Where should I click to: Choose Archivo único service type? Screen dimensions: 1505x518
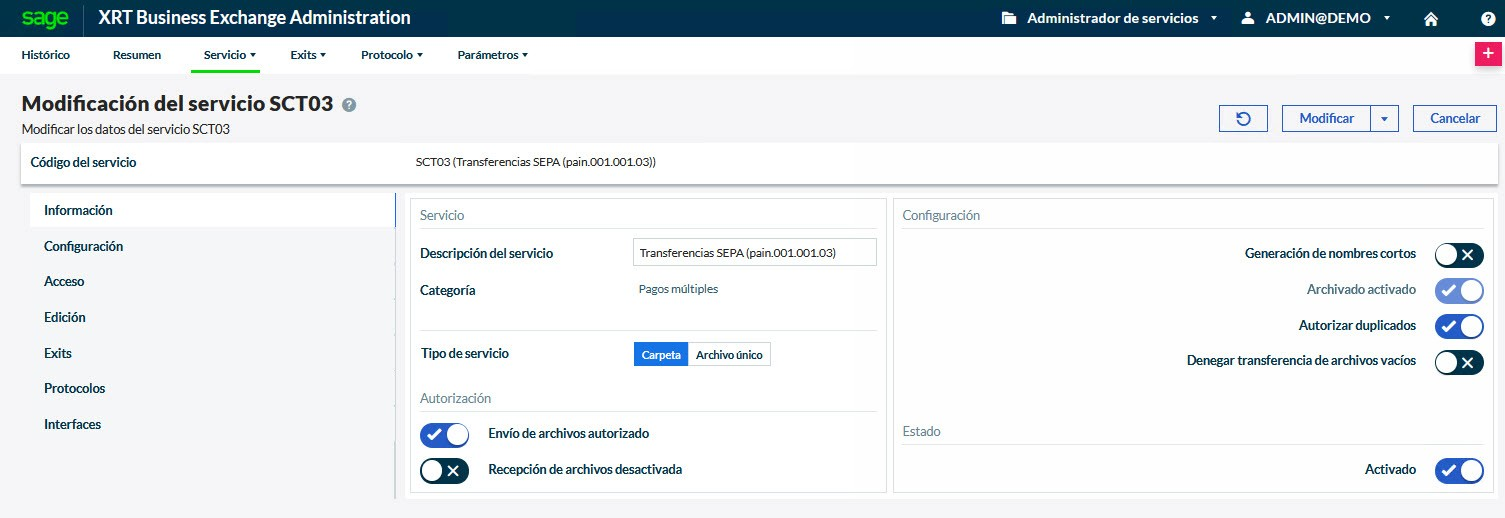pos(729,355)
